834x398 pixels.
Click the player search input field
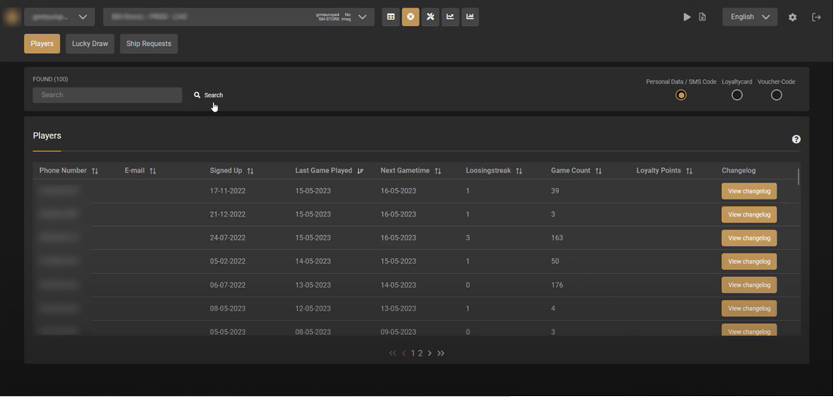click(107, 95)
